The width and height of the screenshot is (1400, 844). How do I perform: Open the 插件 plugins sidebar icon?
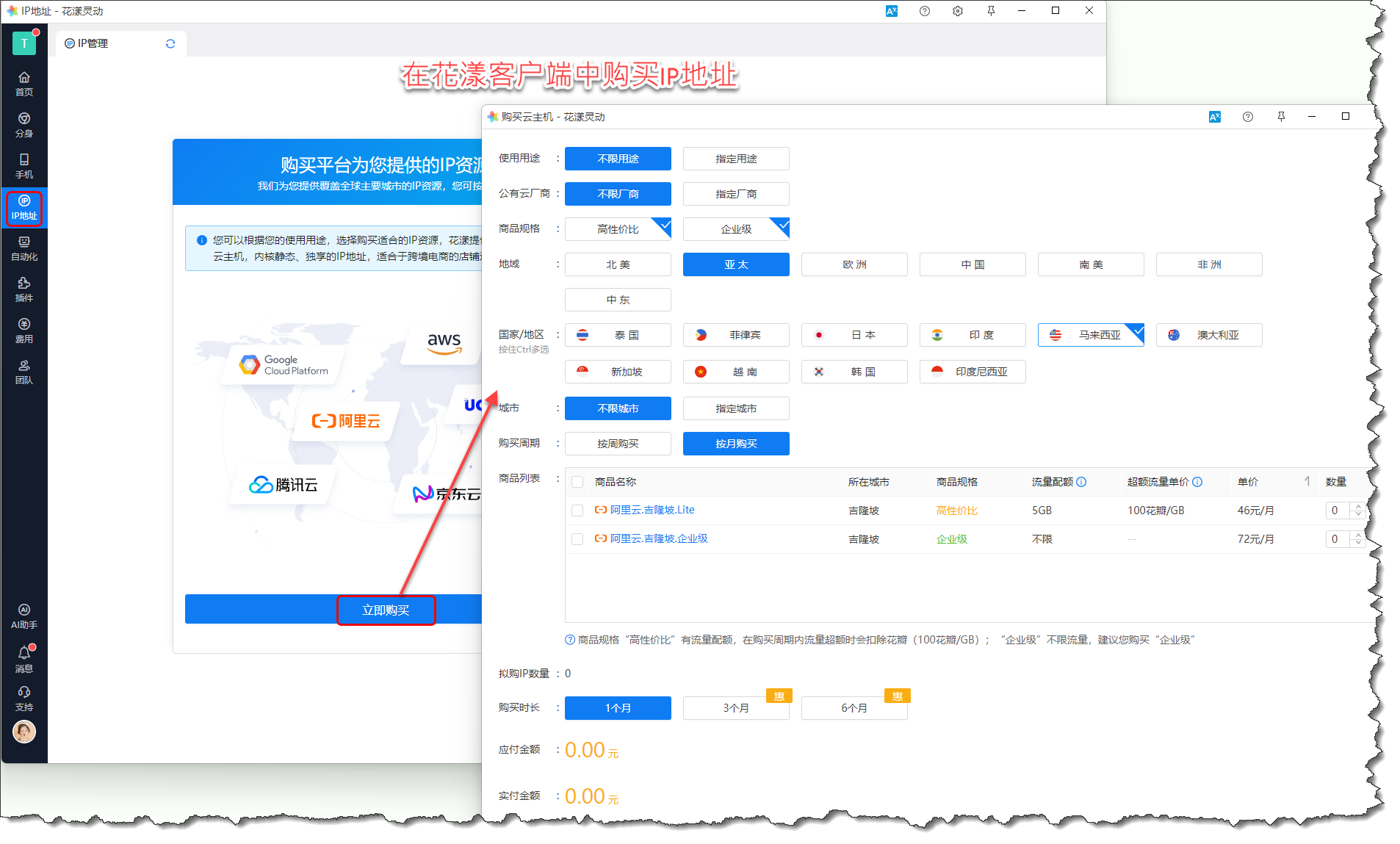pyautogui.click(x=24, y=290)
